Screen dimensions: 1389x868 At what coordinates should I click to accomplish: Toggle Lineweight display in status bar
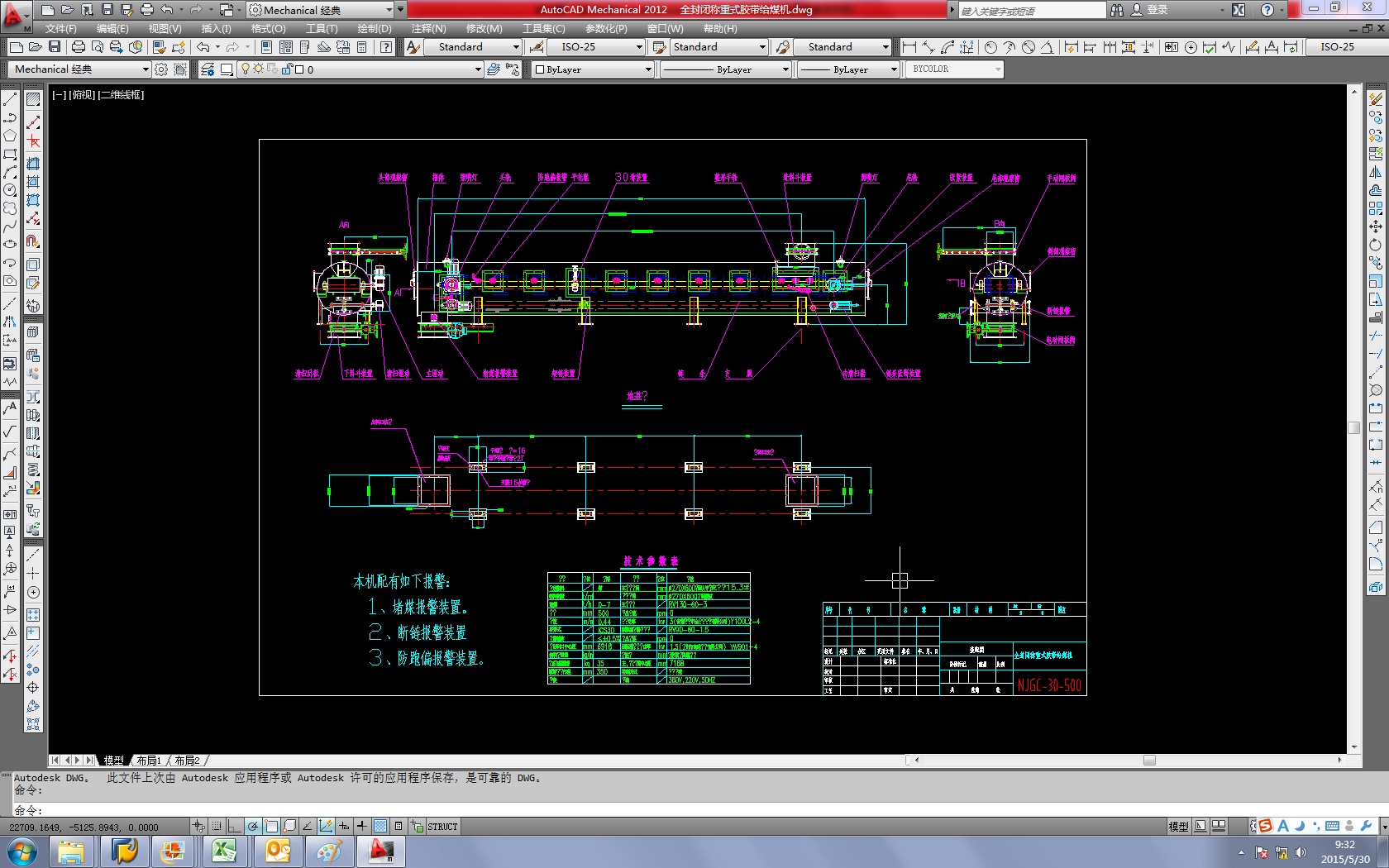tap(361, 826)
